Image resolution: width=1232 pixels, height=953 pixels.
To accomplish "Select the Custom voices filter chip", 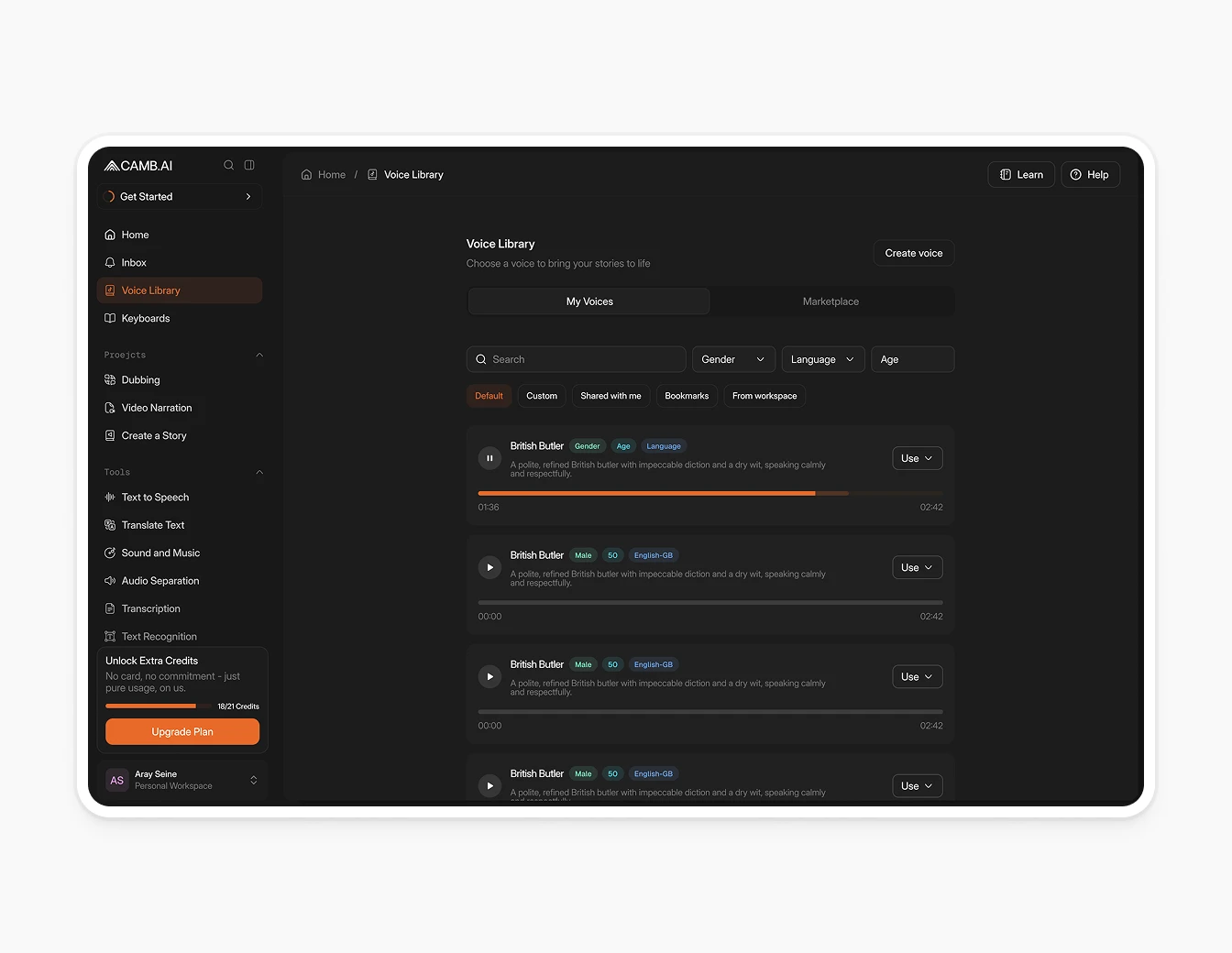I will 542,396.
